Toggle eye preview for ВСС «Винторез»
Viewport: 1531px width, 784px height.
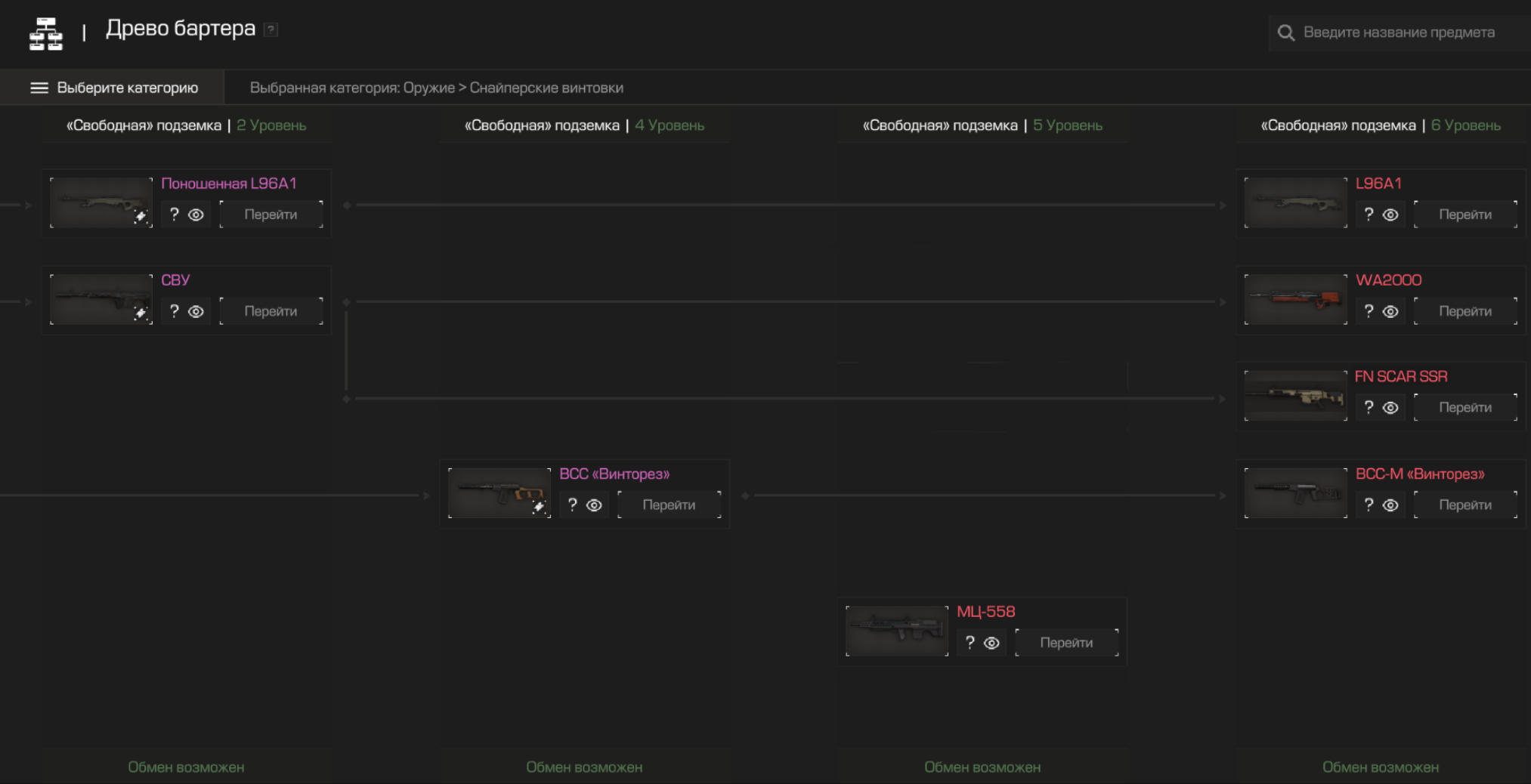[x=595, y=505]
